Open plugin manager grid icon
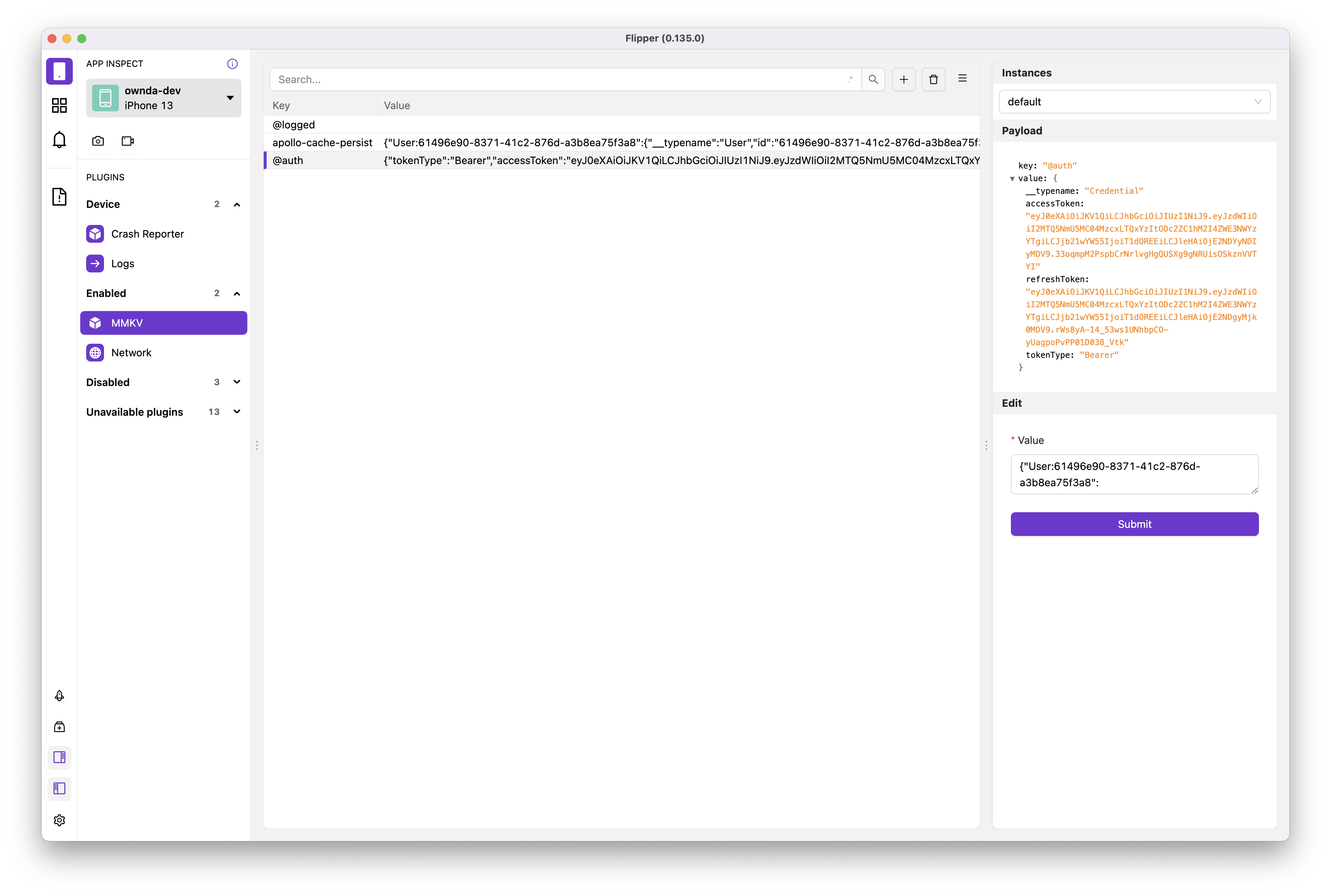 coord(59,105)
